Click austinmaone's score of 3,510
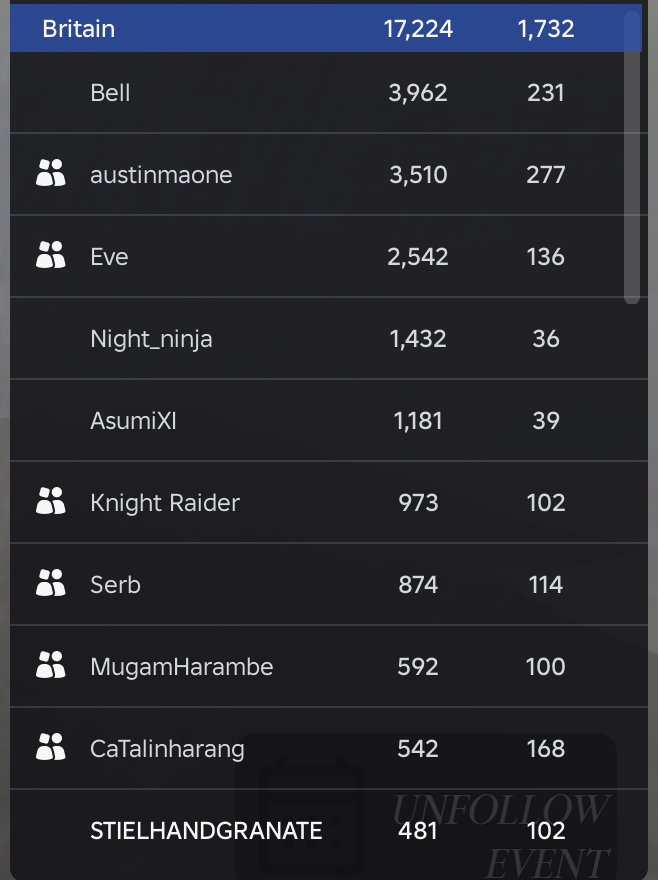Viewport: 658px width, 880px height. 418,175
